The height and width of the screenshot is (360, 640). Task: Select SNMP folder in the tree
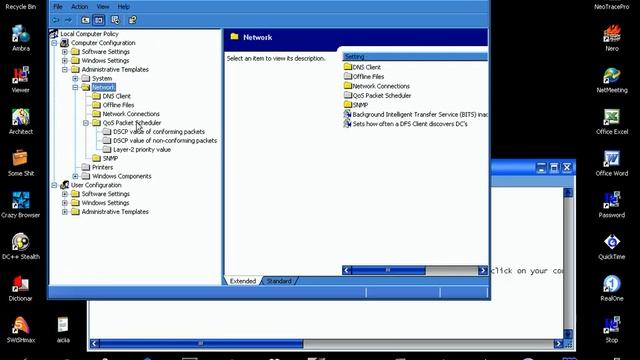[x=110, y=158]
